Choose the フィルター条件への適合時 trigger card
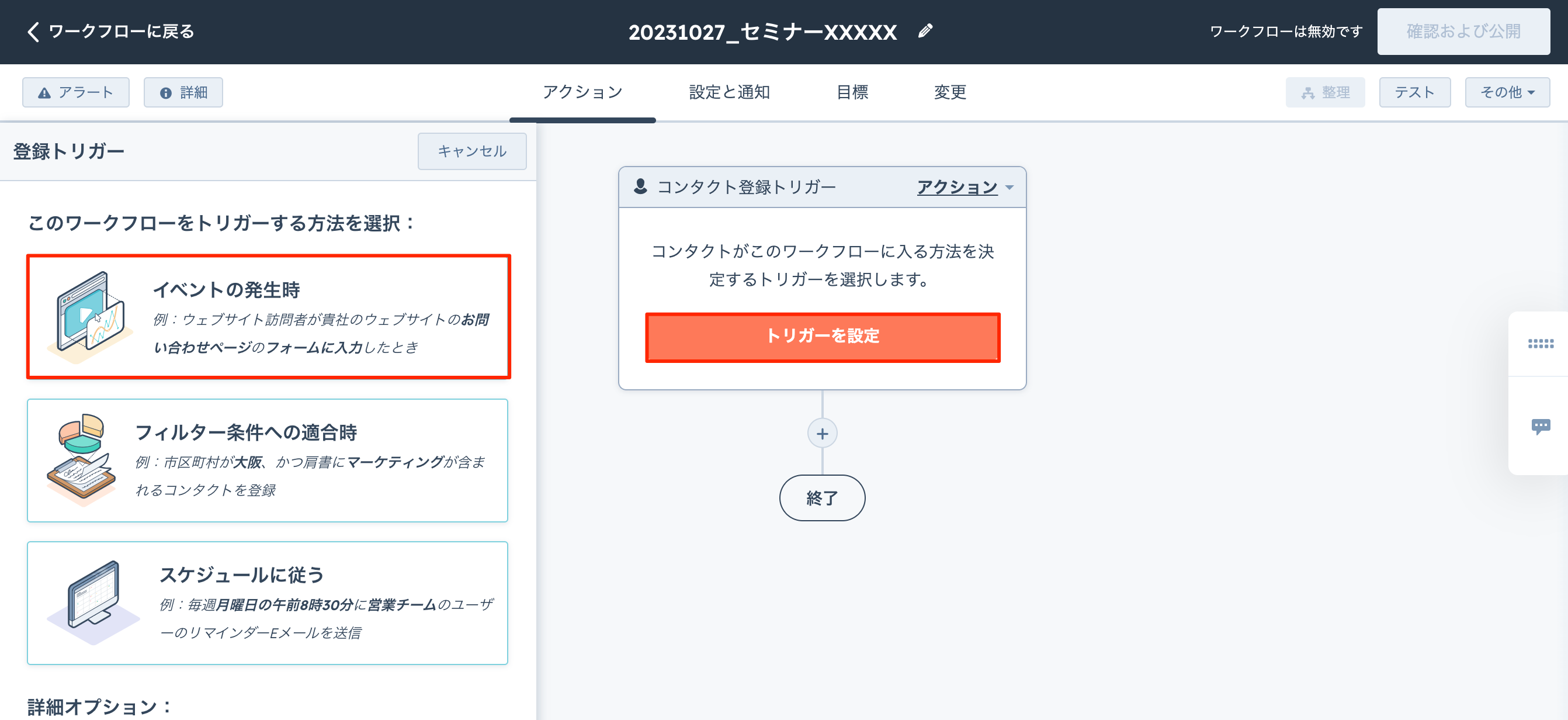 pos(267,461)
